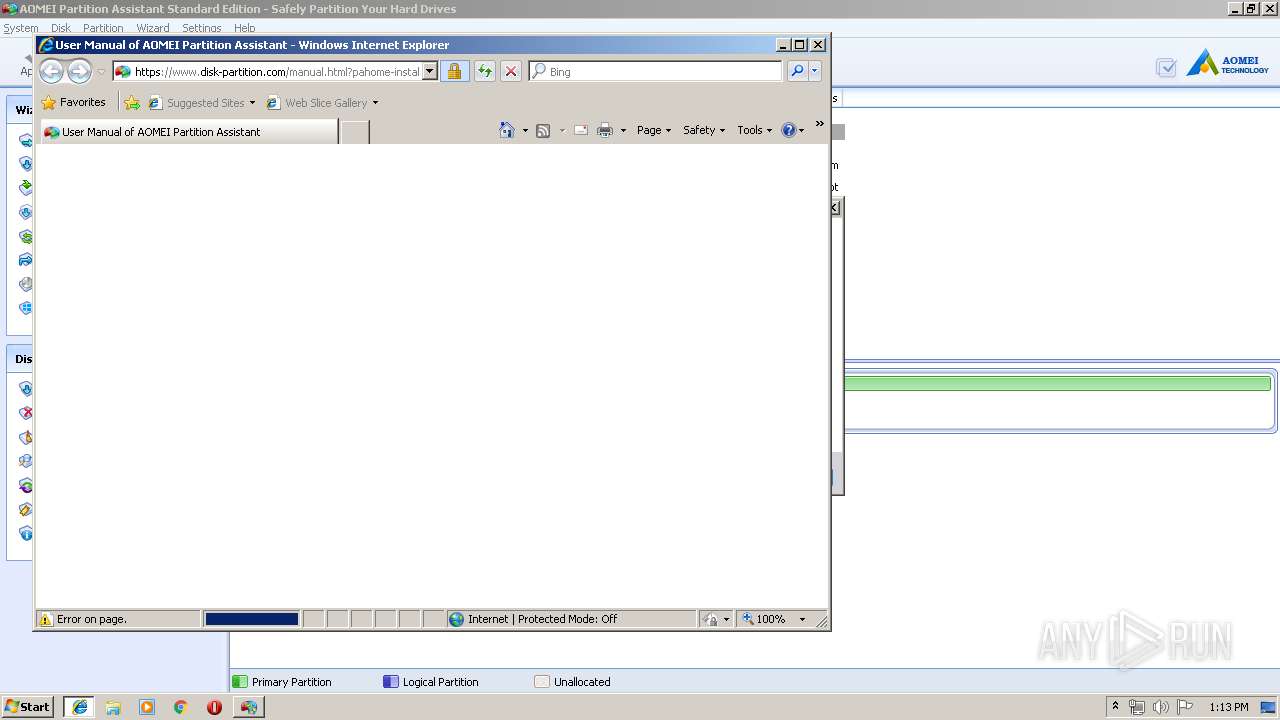Click the green Primary Partition legend swatch
Image resolution: width=1280 pixels, height=720 pixels.
pos(239,682)
